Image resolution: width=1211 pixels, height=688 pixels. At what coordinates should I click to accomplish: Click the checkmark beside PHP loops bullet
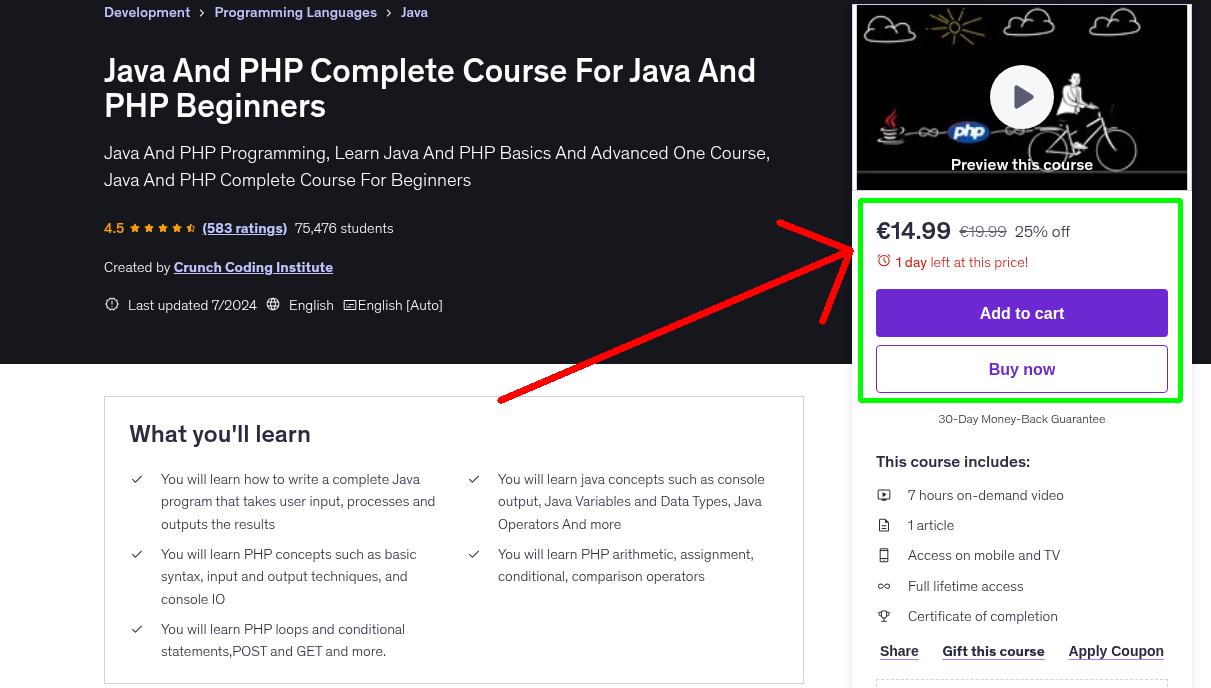point(137,630)
